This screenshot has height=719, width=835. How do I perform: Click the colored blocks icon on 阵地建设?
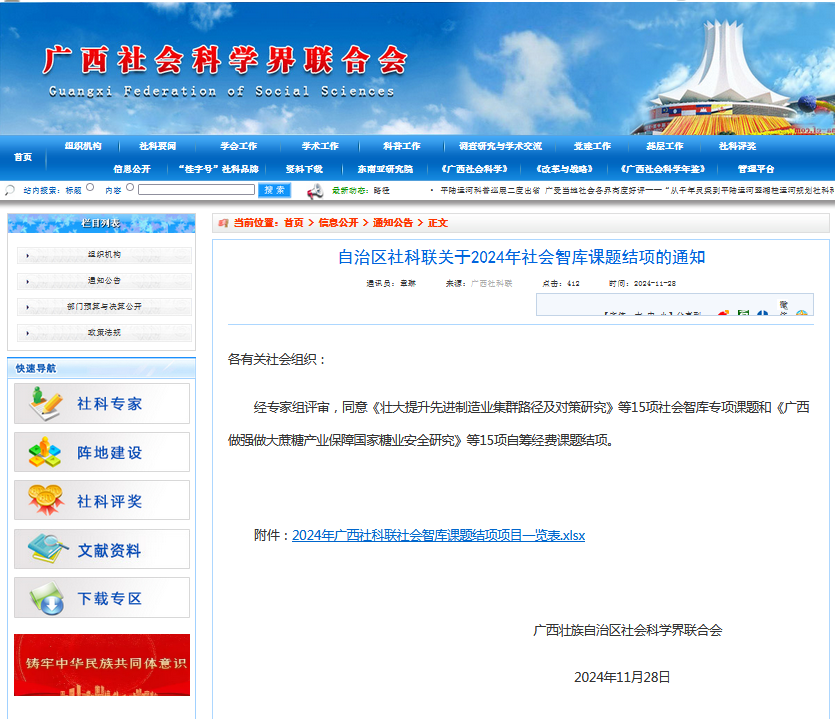pyautogui.click(x=45, y=452)
